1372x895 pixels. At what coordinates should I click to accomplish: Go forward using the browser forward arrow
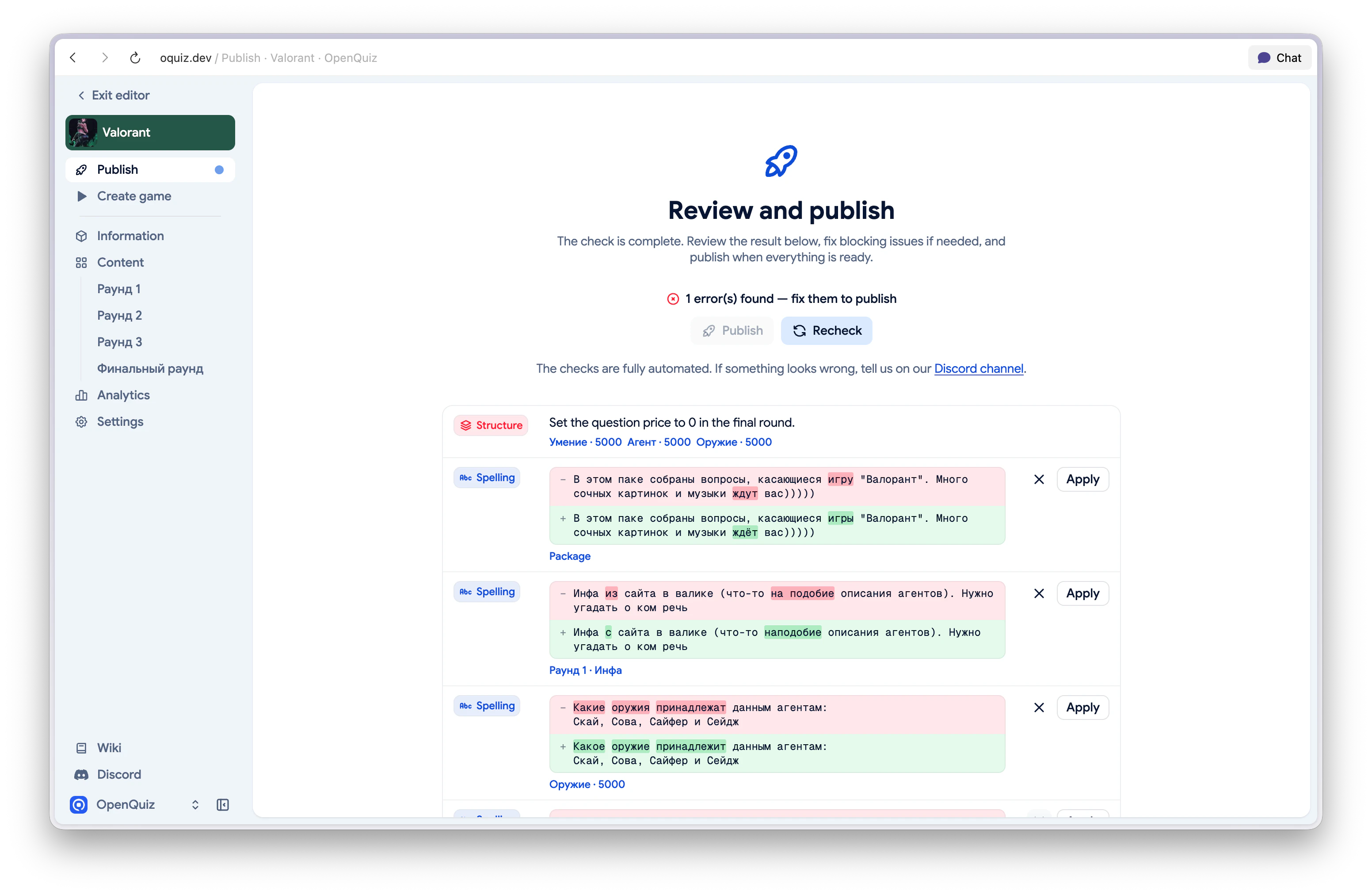point(104,57)
